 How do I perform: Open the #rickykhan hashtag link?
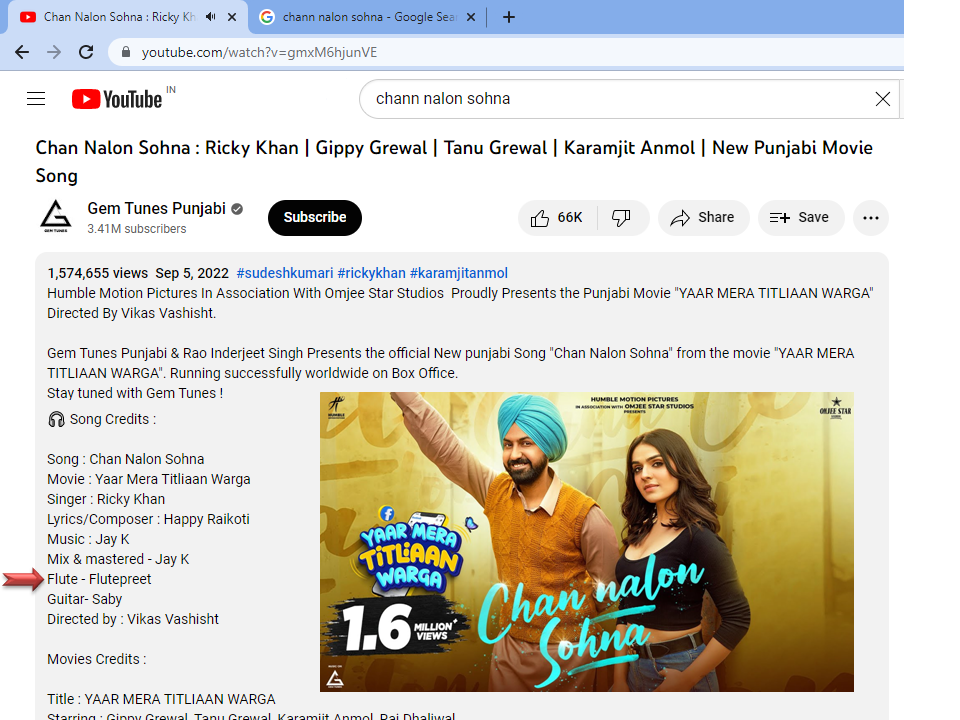tap(371, 273)
